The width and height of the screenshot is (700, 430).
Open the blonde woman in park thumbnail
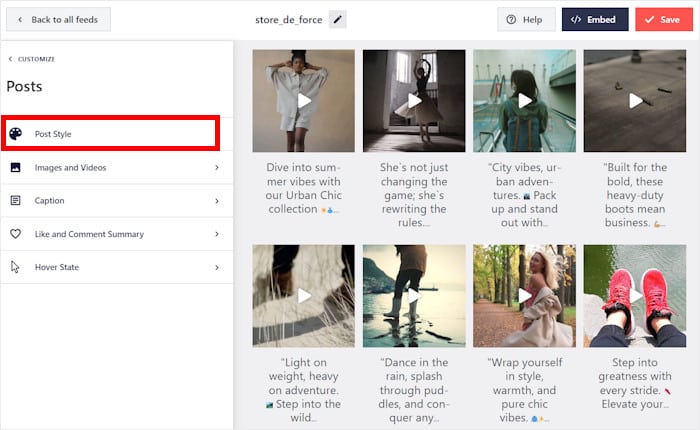point(525,296)
